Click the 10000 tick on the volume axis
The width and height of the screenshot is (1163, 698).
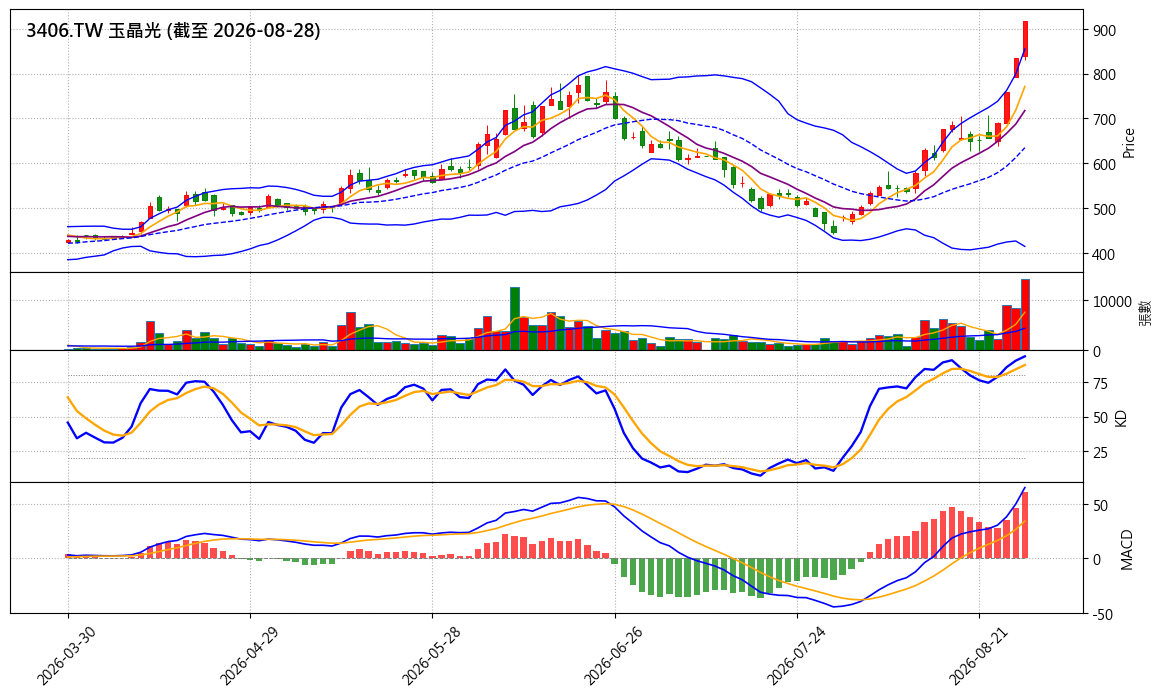coord(1112,302)
